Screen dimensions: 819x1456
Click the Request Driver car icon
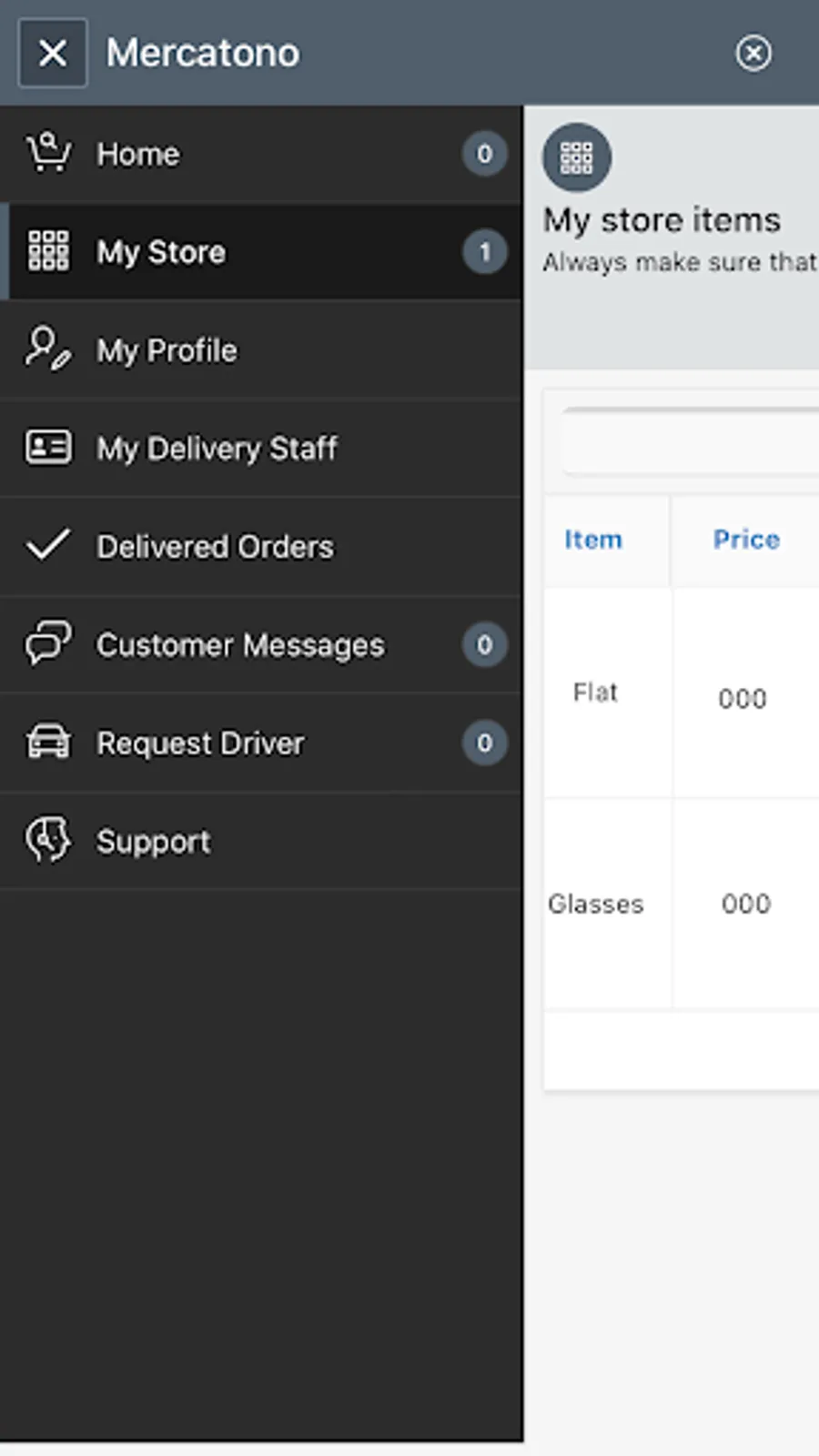[48, 742]
